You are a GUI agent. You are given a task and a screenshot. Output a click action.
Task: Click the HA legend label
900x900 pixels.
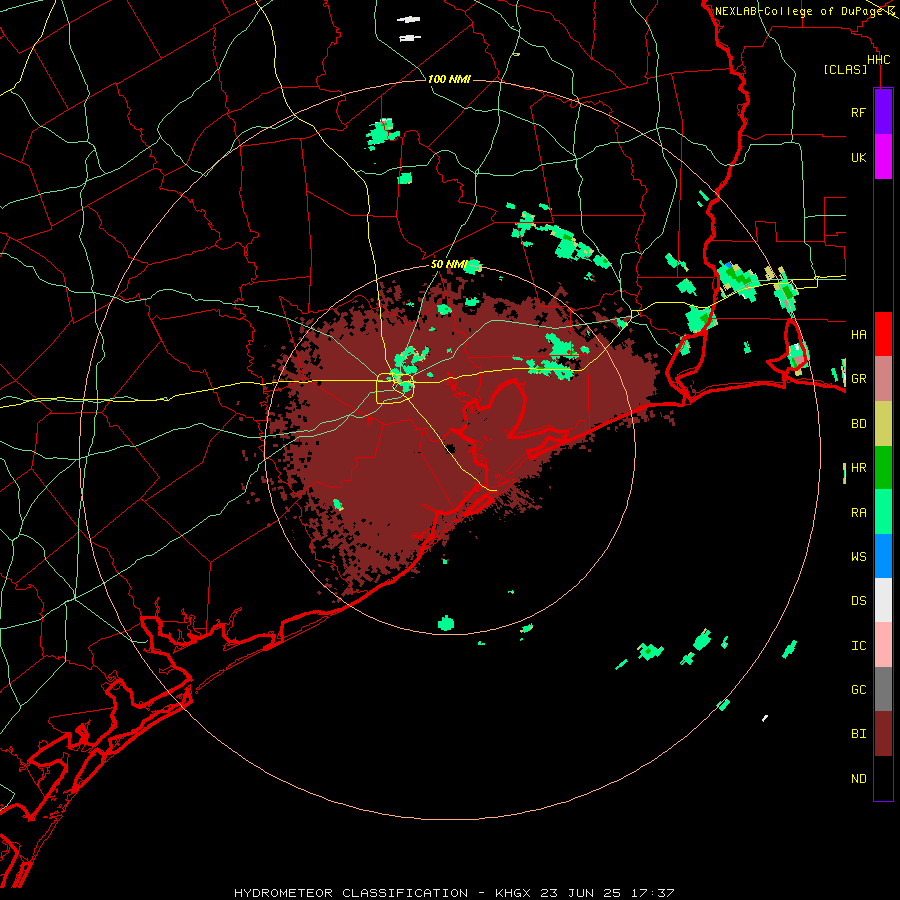click(858, 334)
